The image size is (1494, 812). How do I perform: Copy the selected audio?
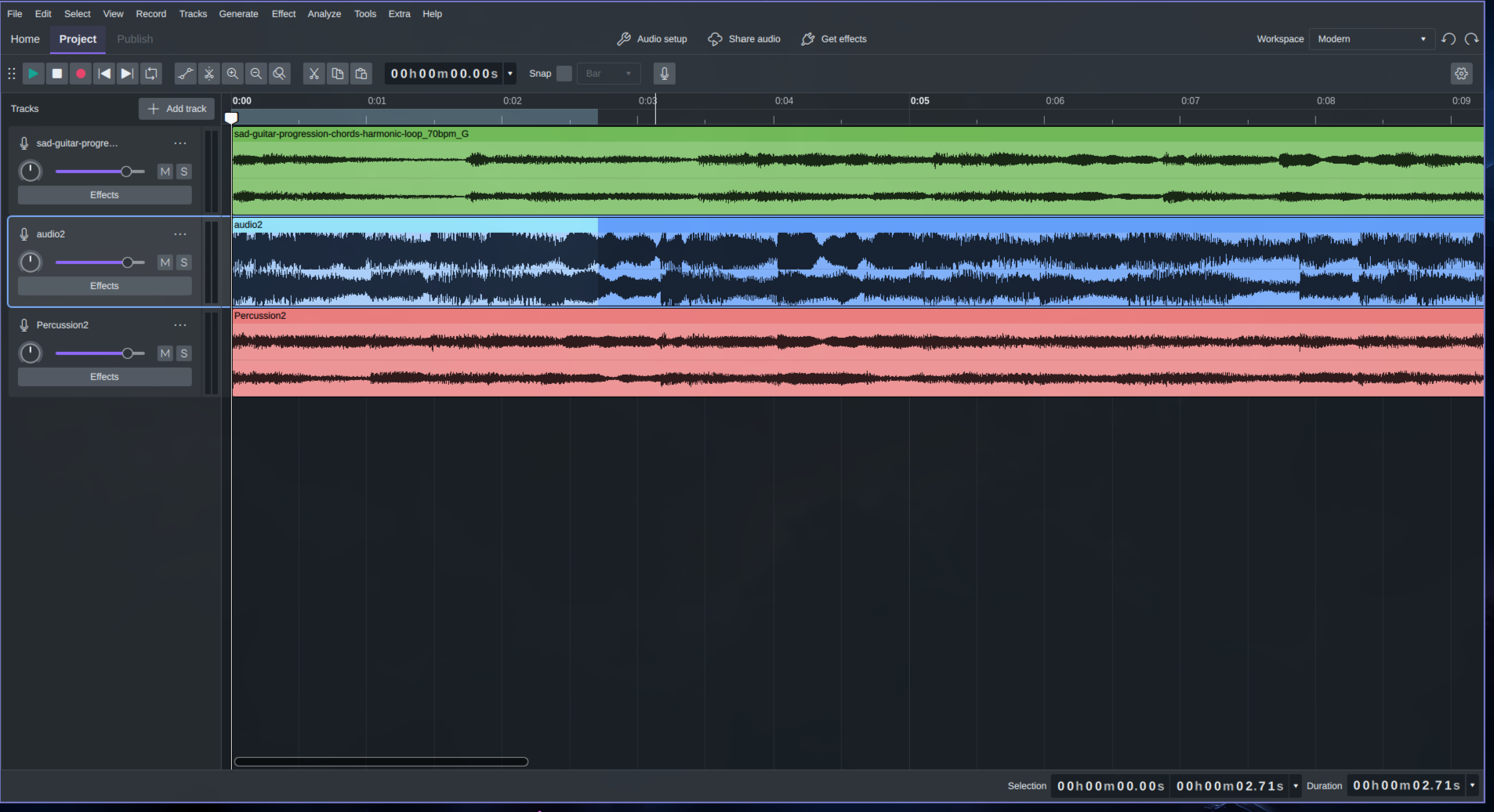click(x=337, y=74)
